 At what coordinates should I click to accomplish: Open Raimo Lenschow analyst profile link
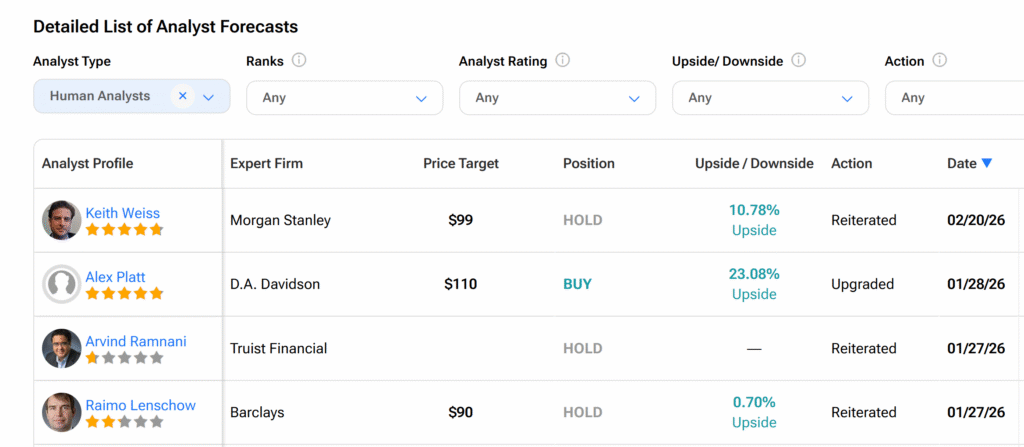[140, 405]
